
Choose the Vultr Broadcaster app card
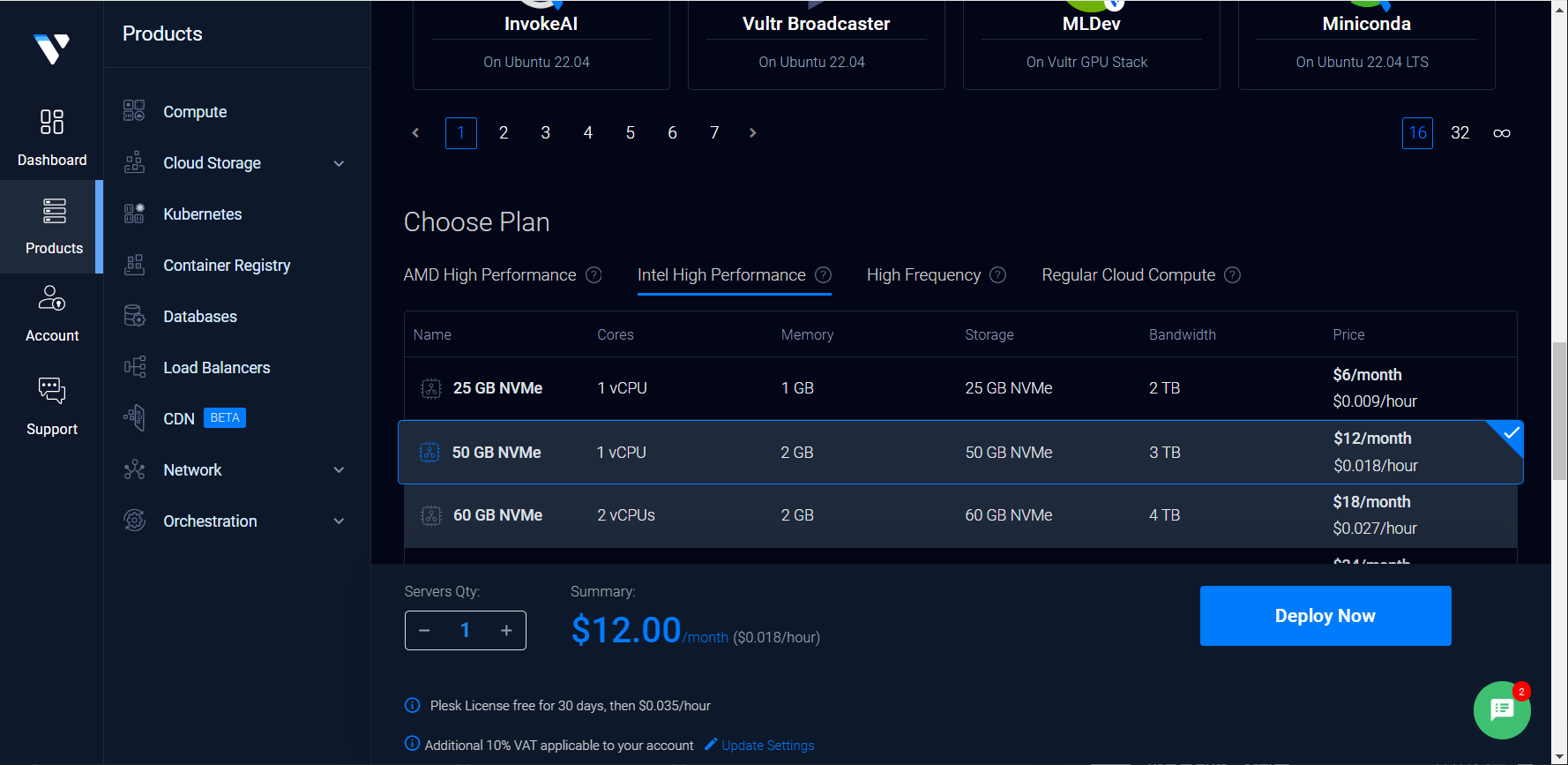tap(816, 44)
